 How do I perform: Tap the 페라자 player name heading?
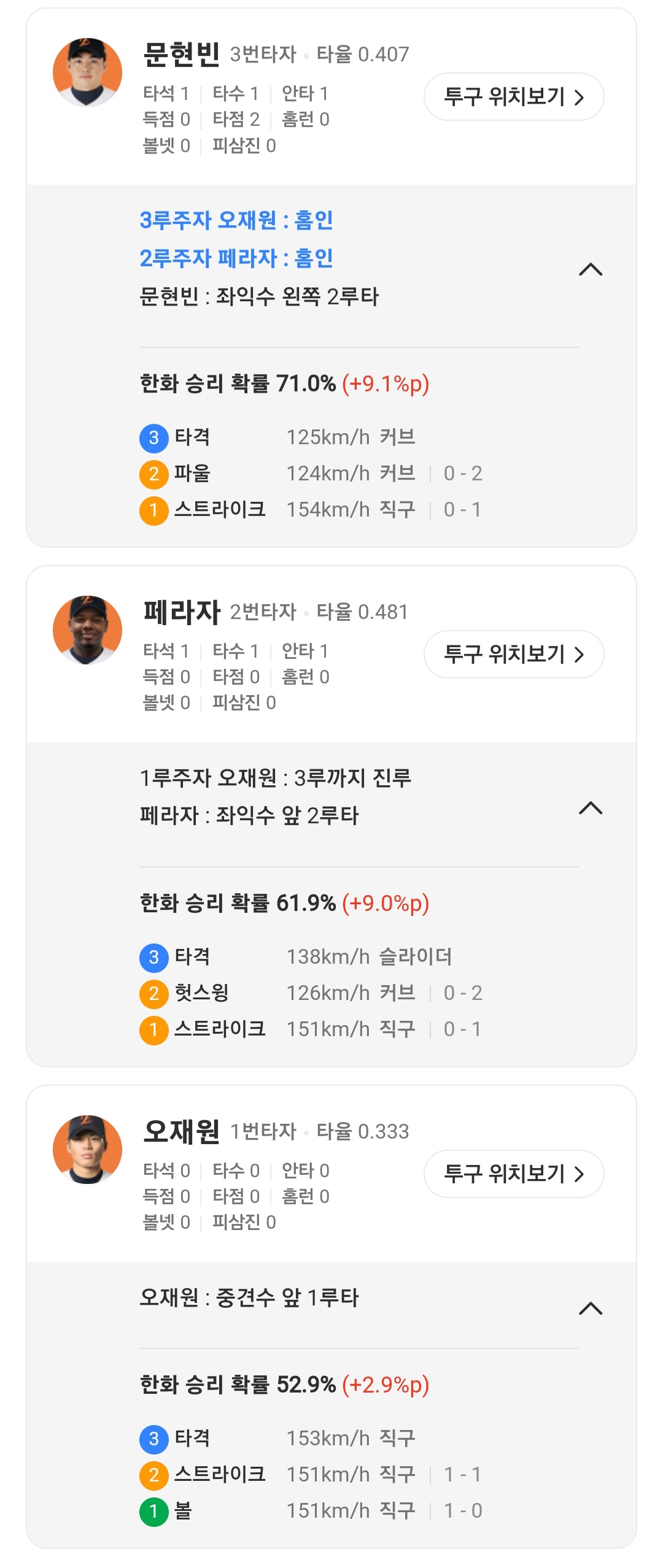[182, 612]
